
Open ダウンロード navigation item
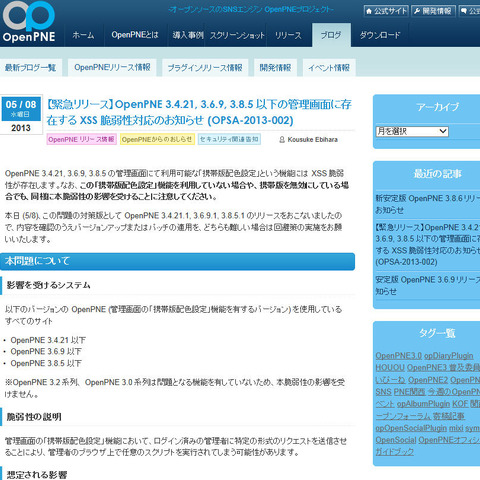380,35
